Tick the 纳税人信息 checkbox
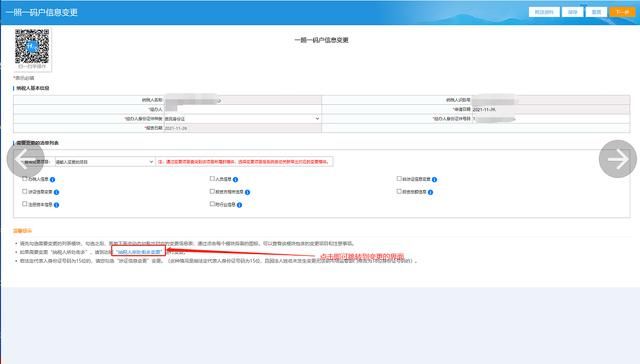The width and height of the screenshot is (640, 364). 24,179
